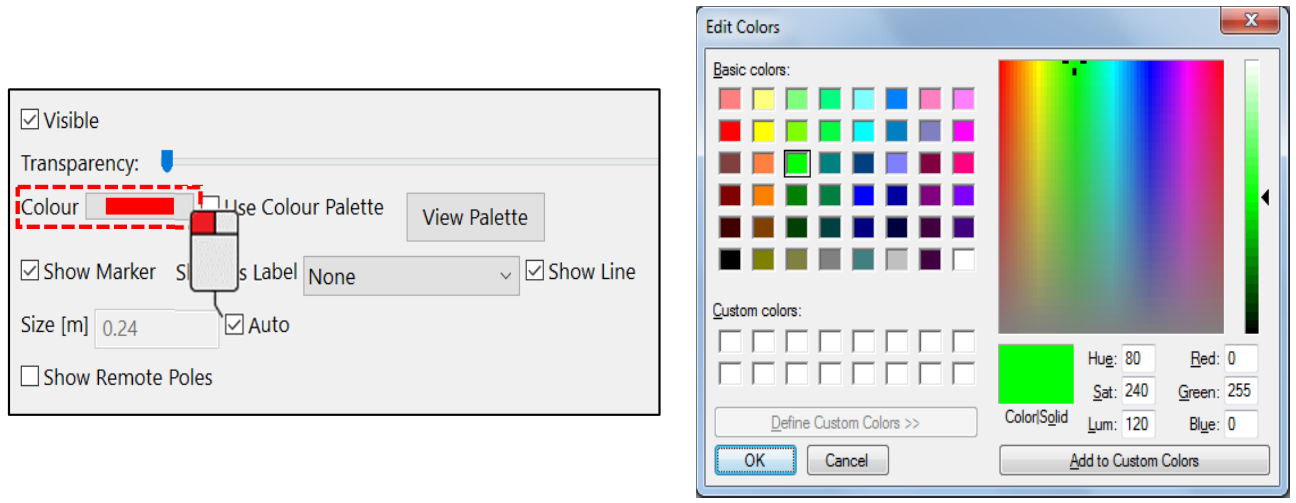
Task: Enable Use Colour Palette checkbox
Action: 211,207
